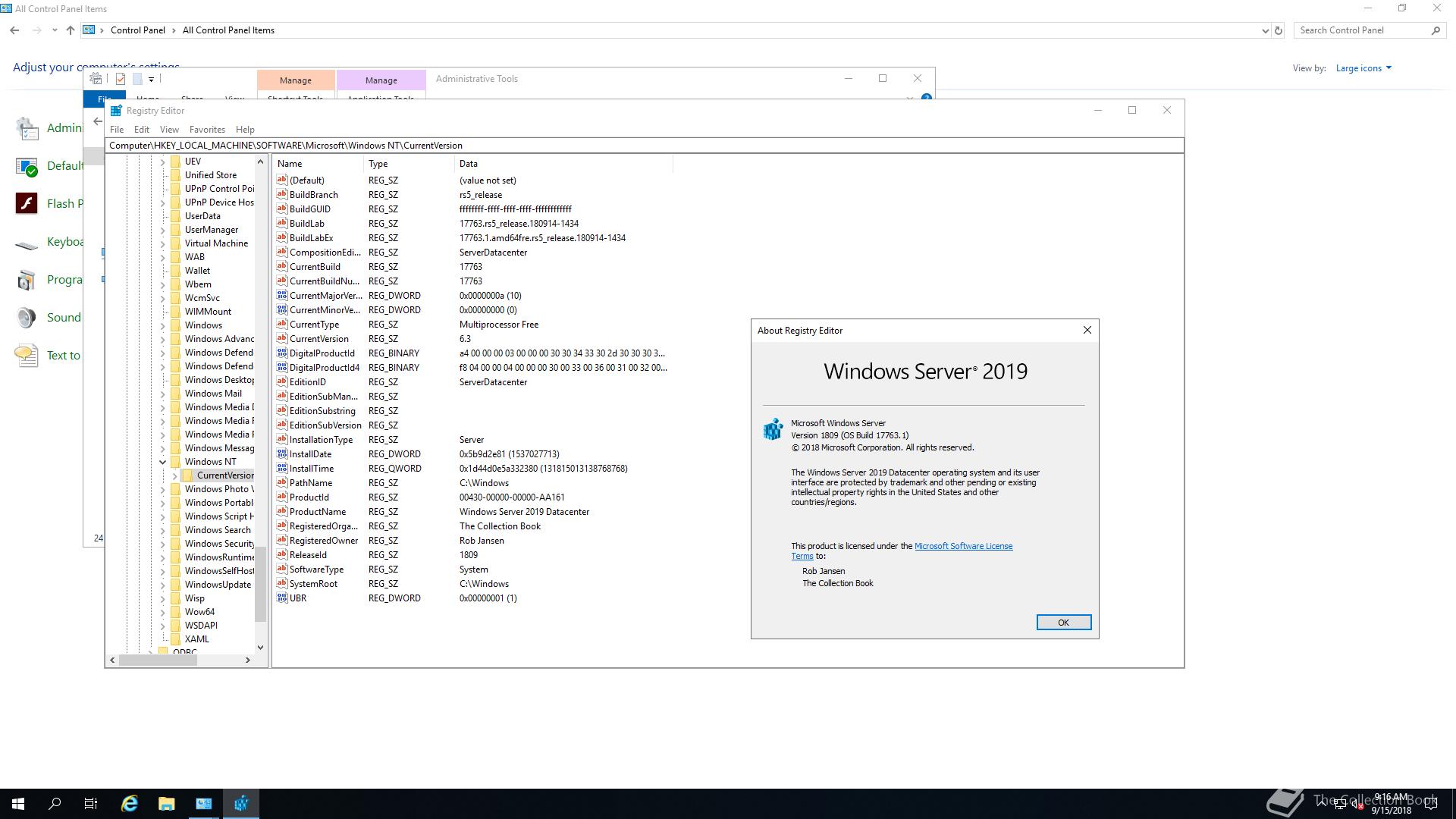Click the Windows icon in About dialog
This screenshot has height=819, width=1456.
click(773, 429)
